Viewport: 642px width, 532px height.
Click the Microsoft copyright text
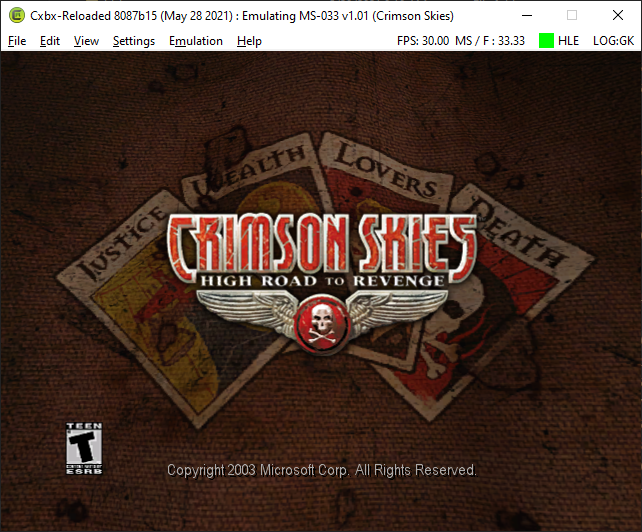322,470
